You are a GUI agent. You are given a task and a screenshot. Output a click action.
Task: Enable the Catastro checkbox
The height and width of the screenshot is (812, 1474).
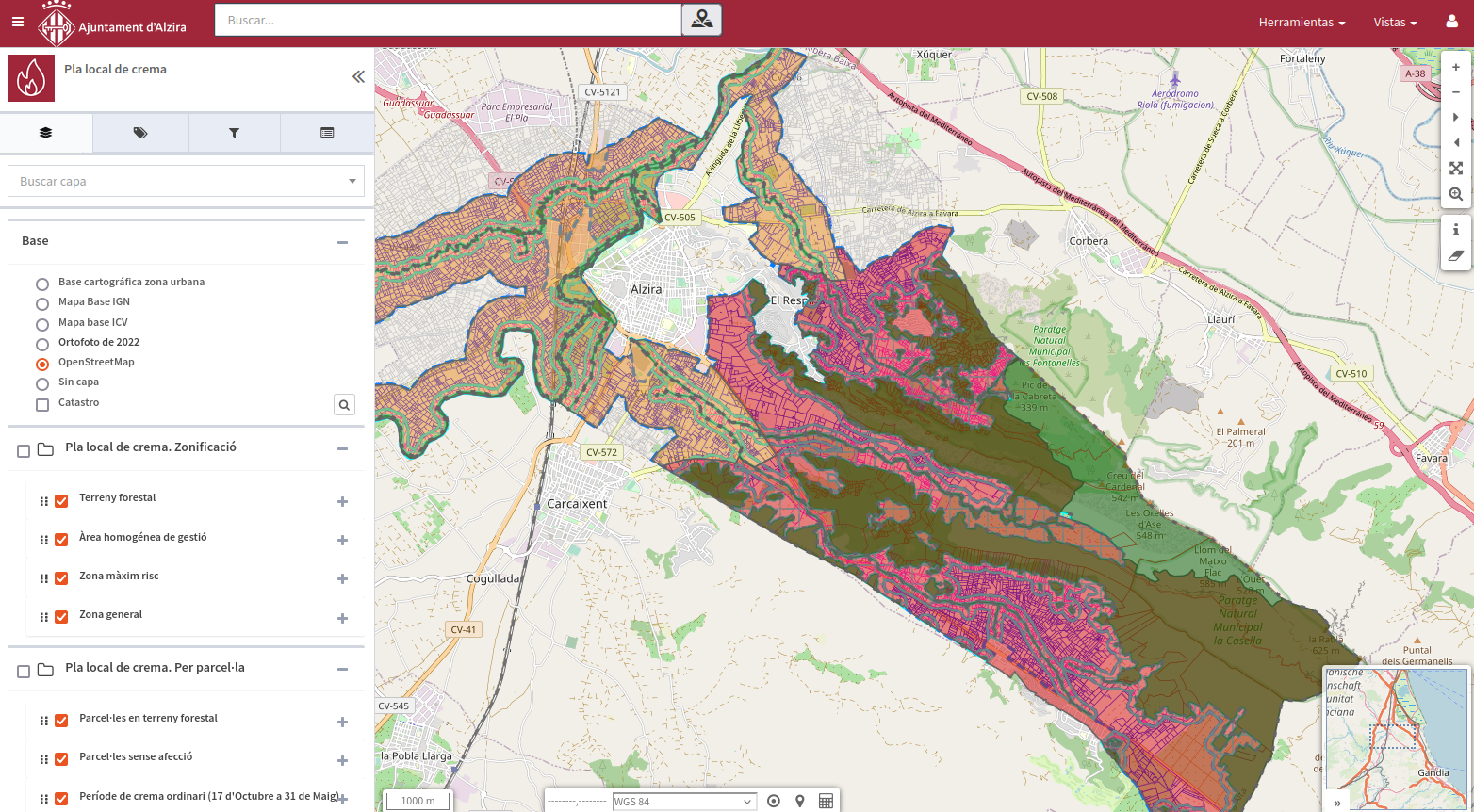click(x=42, y=405)
